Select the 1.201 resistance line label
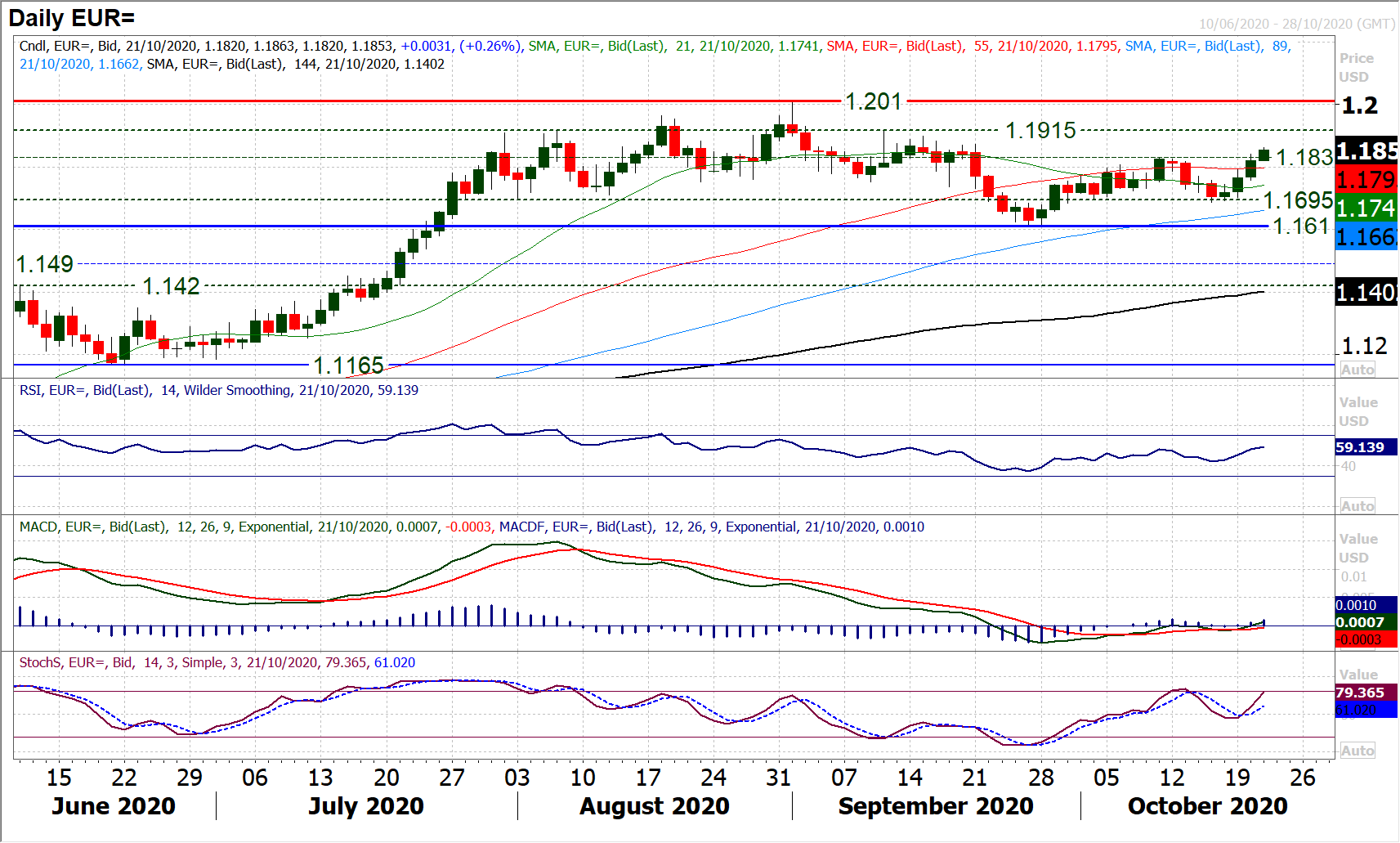This screenshot has width=1400, height=843. click(873, 101)
